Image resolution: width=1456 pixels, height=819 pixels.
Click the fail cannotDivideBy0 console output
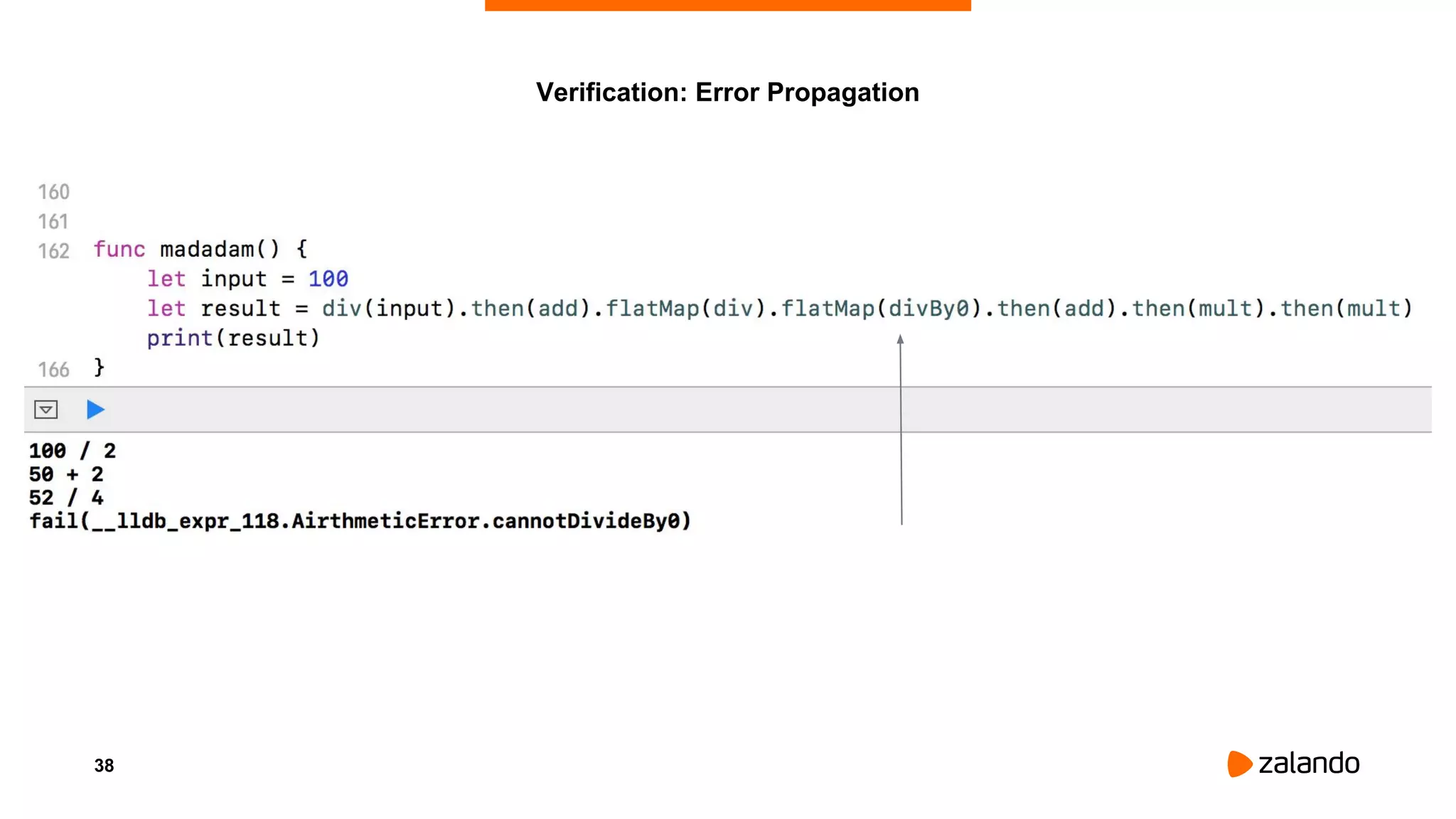[x=360, y=521]
